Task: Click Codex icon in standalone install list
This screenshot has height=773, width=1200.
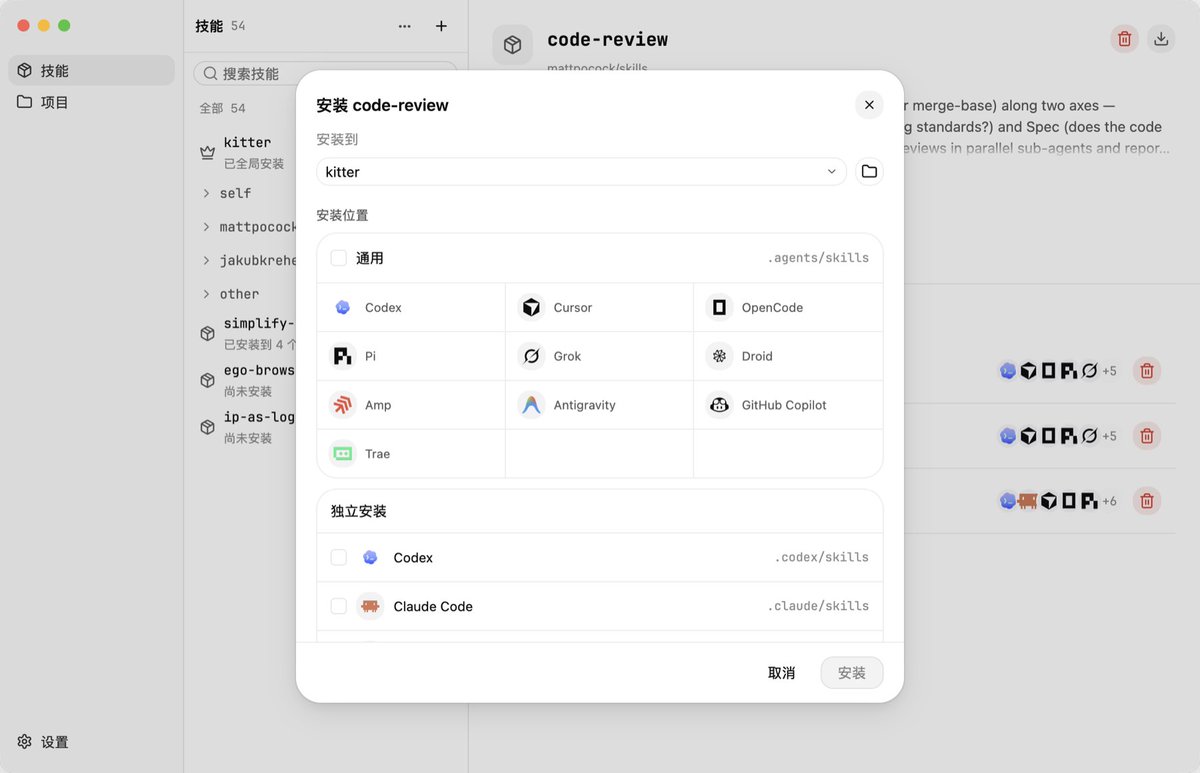Action: click(x=370, y=558)
